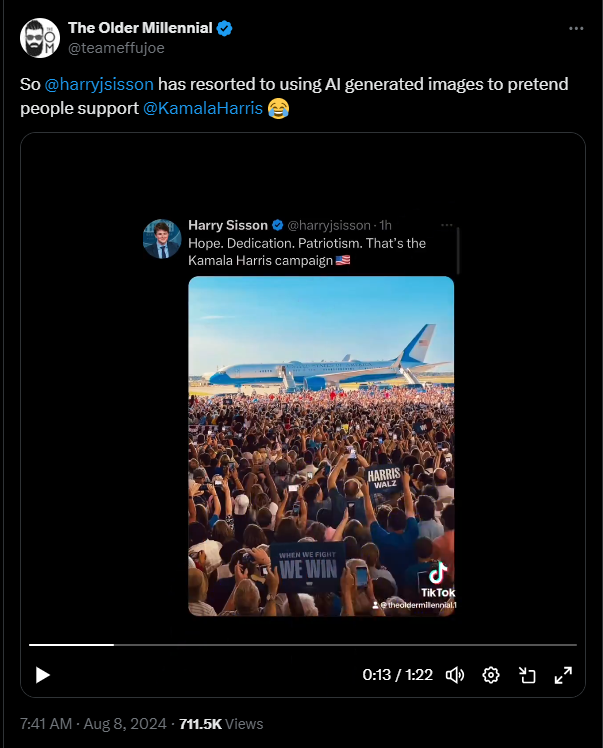This screenshot has width=603, height=748.
Task: Open The Older Millennial display name link
Action: tap(139, 28)
